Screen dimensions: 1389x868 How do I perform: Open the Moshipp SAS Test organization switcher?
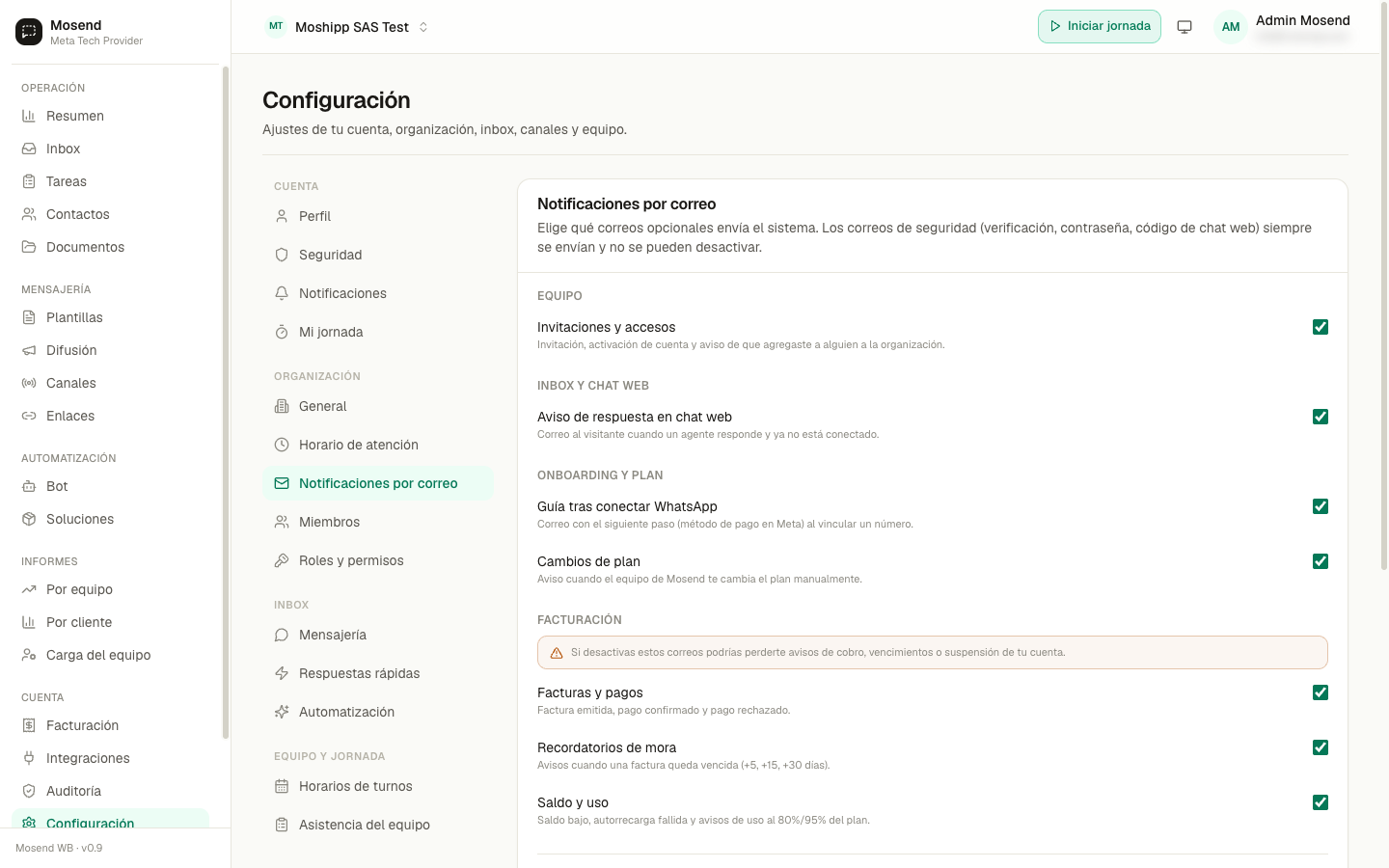347,27
